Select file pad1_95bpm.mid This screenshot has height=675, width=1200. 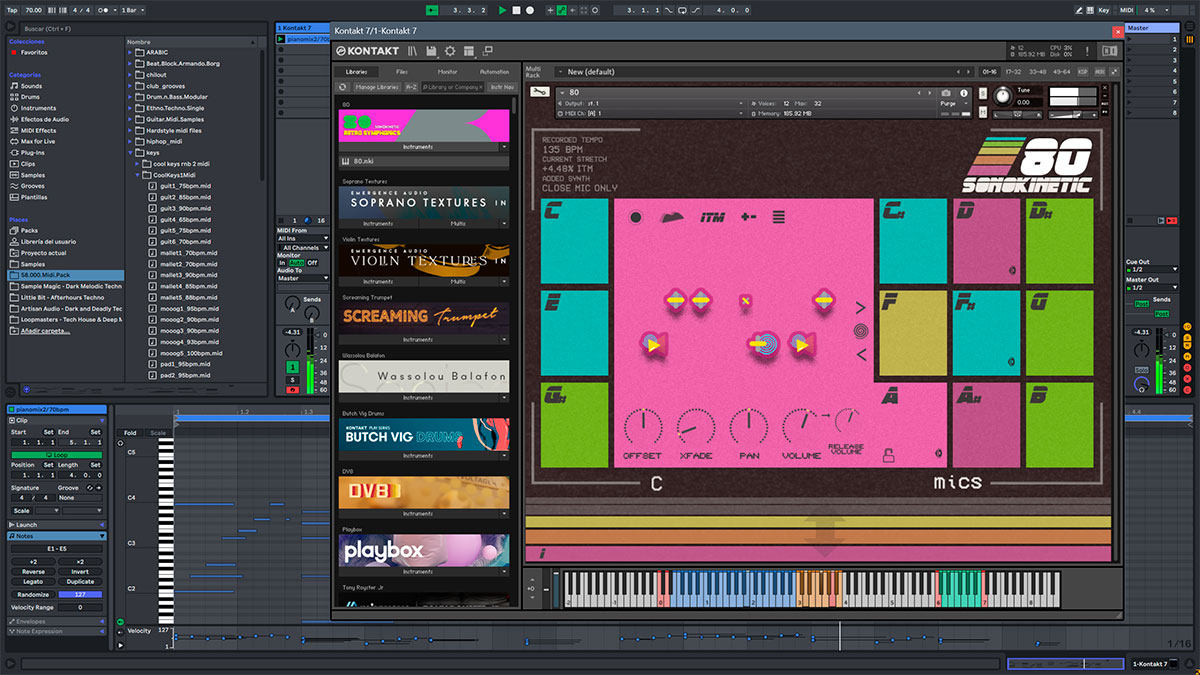[x=180, y=364]
